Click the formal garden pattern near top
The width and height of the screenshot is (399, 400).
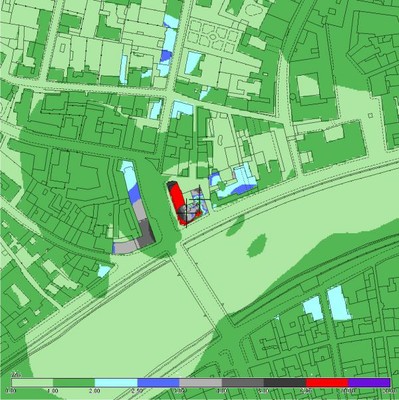click(x=212, y=36)
